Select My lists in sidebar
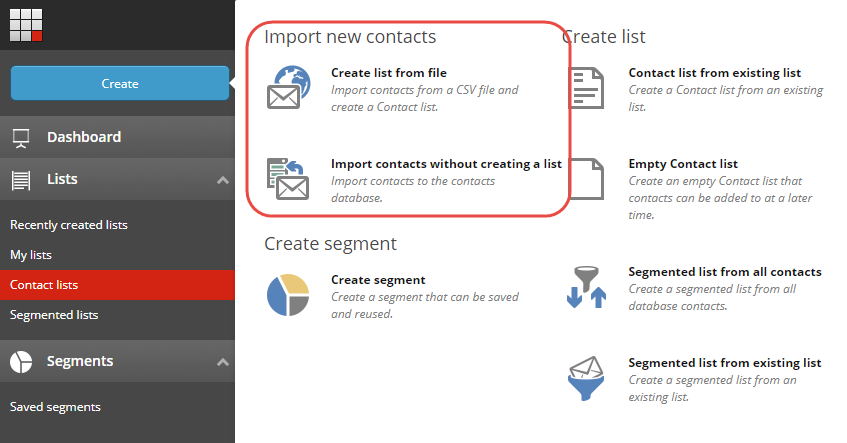This screenshot has height=443, width=847. tap(31, 255)
